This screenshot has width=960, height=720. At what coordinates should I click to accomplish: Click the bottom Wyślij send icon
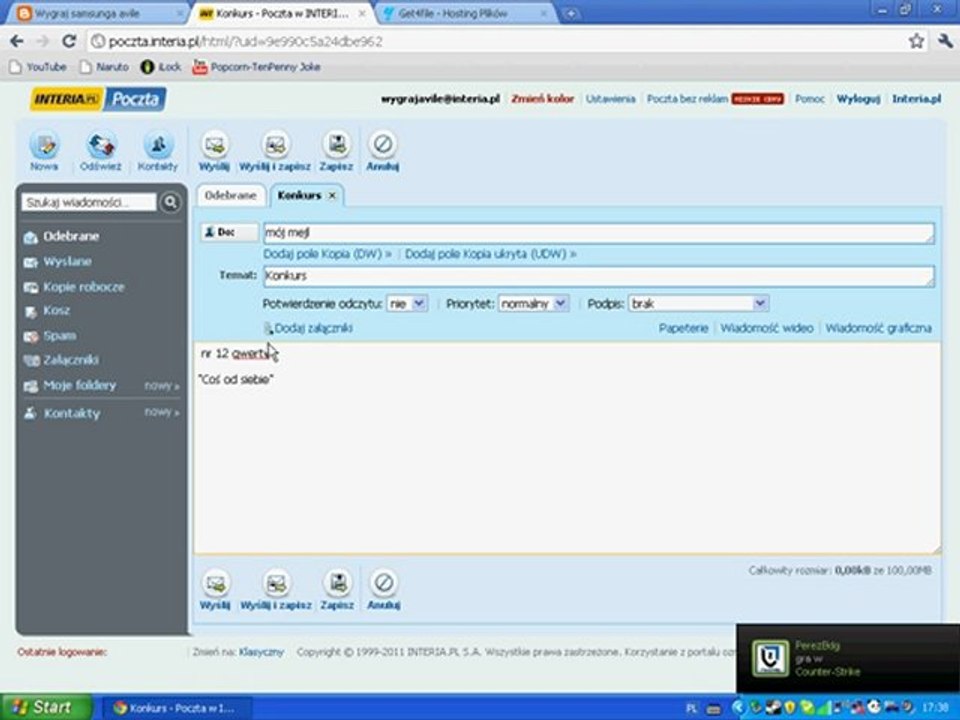click(215, 583)
